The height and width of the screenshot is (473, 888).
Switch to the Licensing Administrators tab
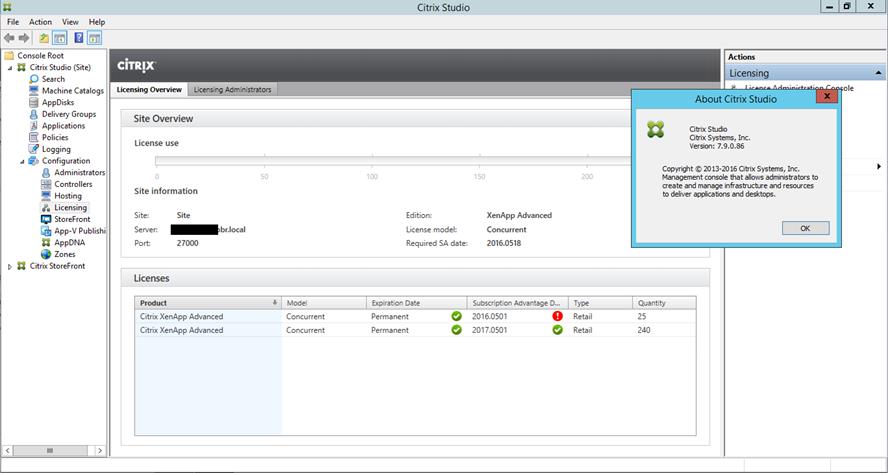tap(232, 90)
